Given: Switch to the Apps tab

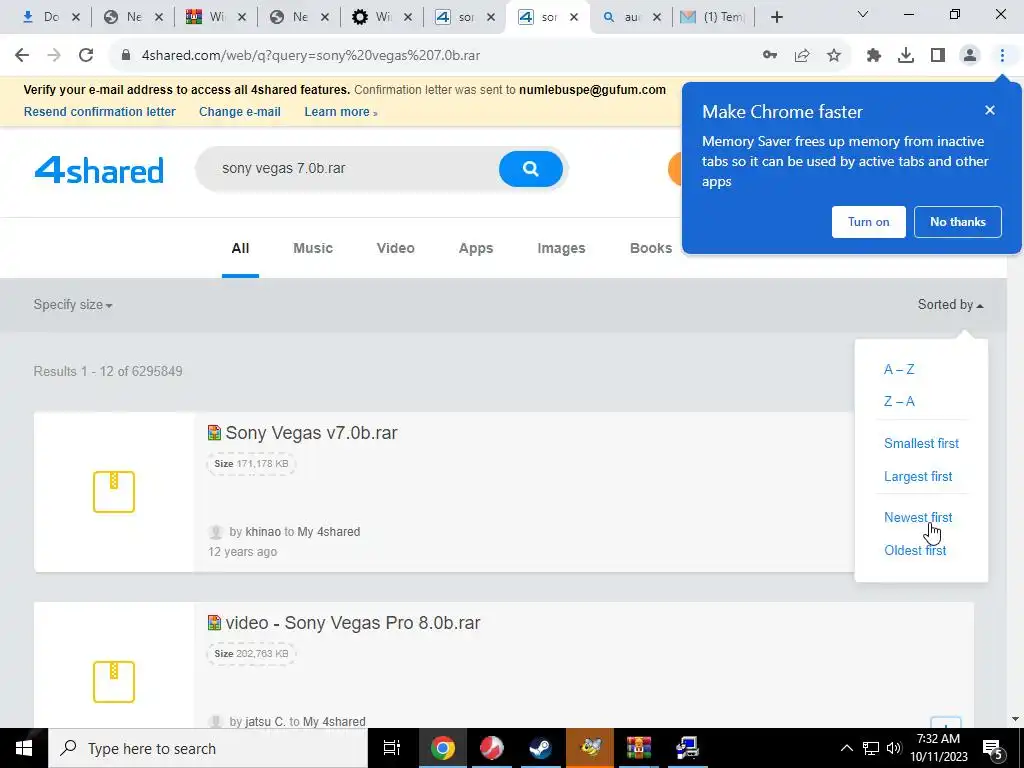Looking at the screenshot, I should [x=475, y=248].
